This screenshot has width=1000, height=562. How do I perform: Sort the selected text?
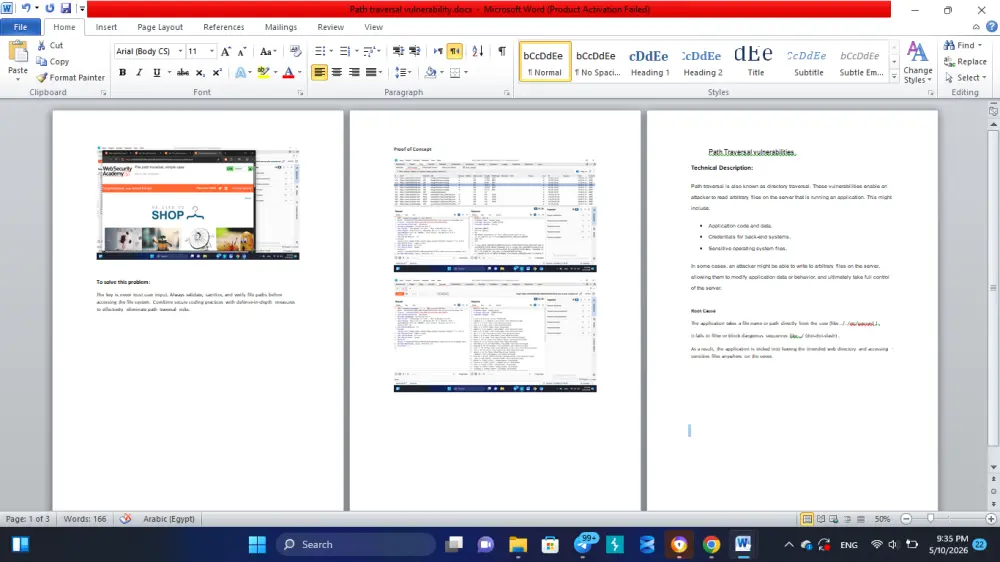click(478, 51)
